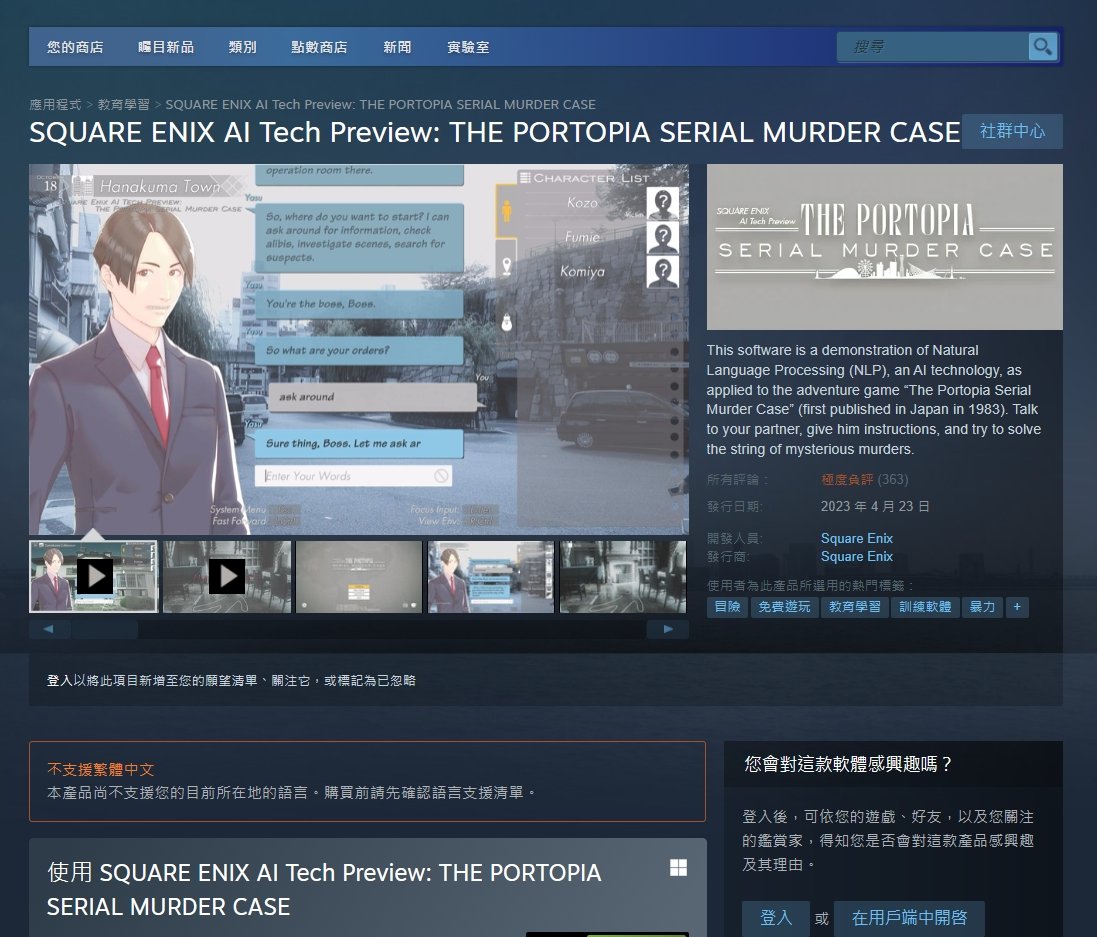Open the 矚目新品 dropdown menu

coord(166,46)
